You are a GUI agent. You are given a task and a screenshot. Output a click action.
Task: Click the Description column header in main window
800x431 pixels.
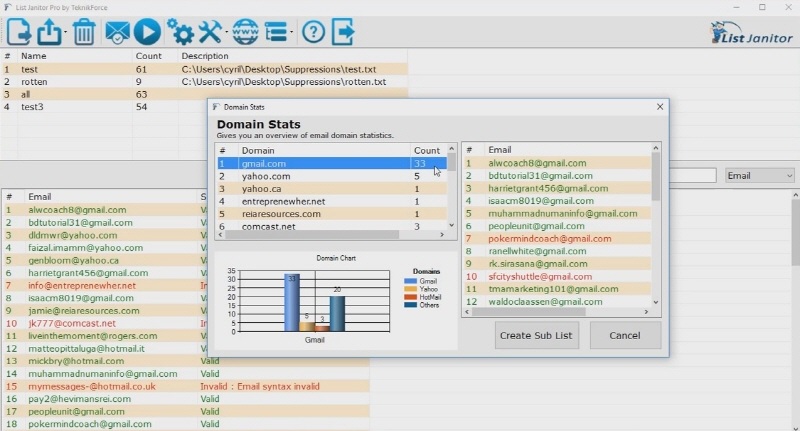click(293, 56)
